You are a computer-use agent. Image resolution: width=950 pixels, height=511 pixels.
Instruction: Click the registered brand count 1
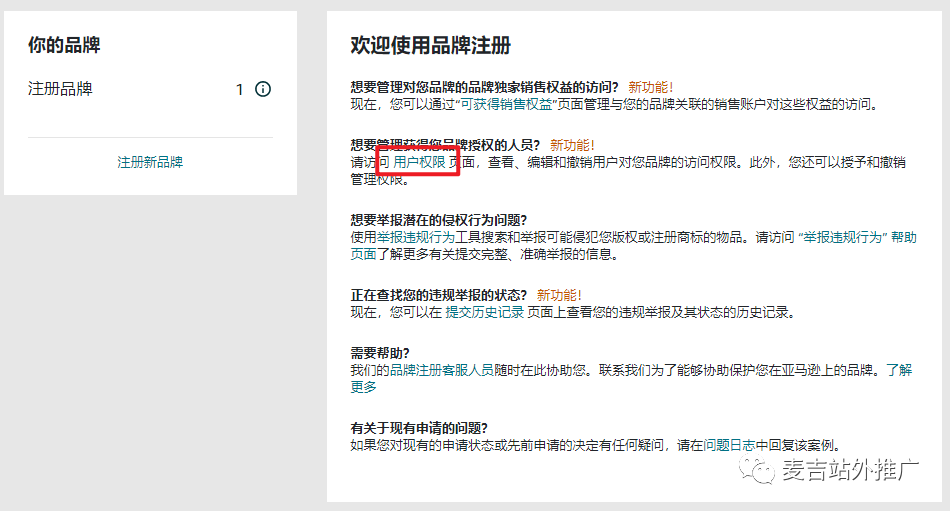pyautogui.click(x=239, y=90)
